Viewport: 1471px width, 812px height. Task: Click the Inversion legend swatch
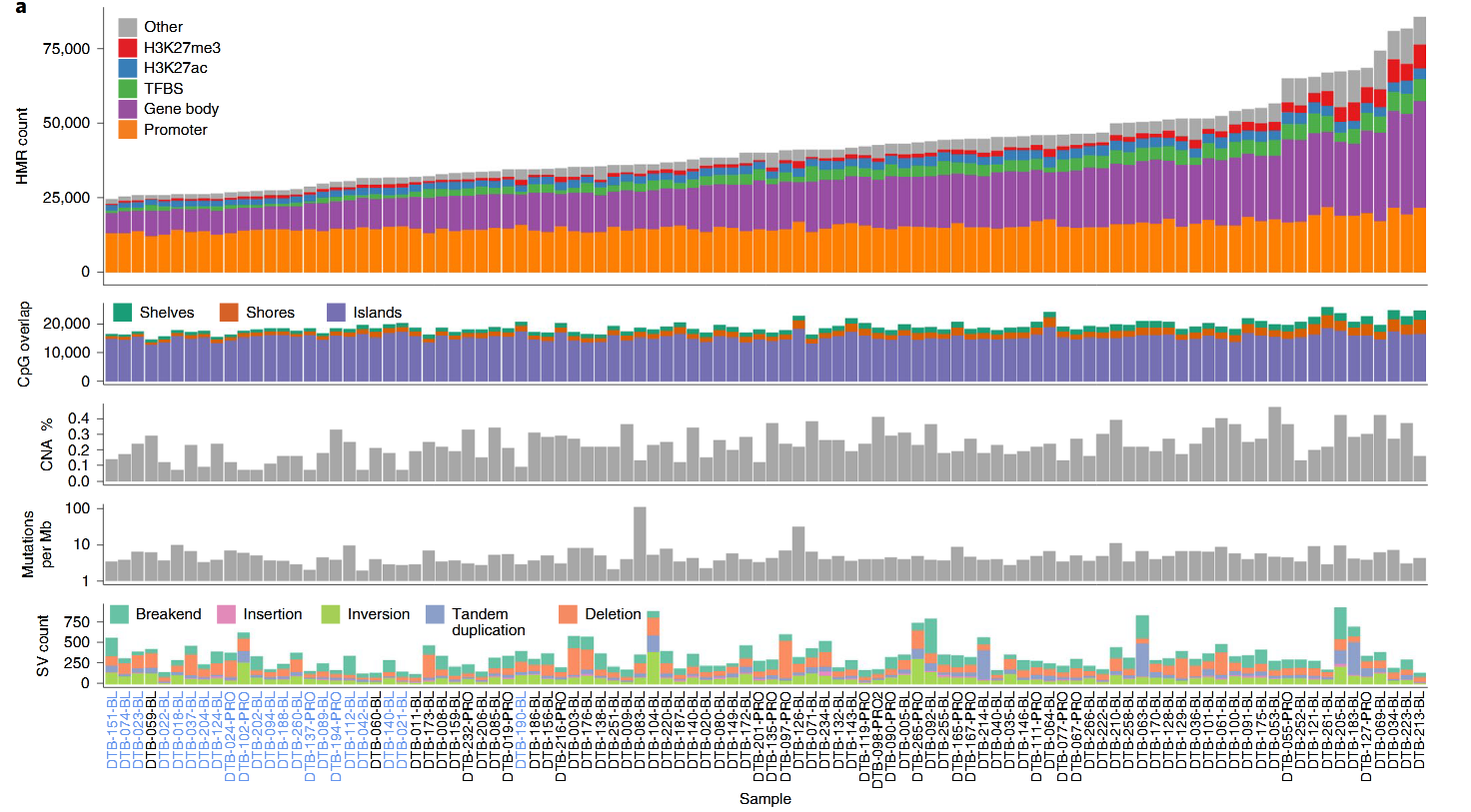[331, 614]
